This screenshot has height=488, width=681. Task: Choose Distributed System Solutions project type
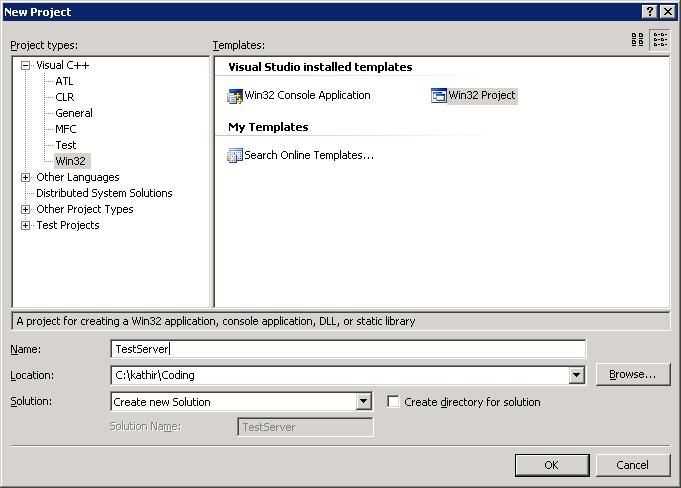point(104,193)
